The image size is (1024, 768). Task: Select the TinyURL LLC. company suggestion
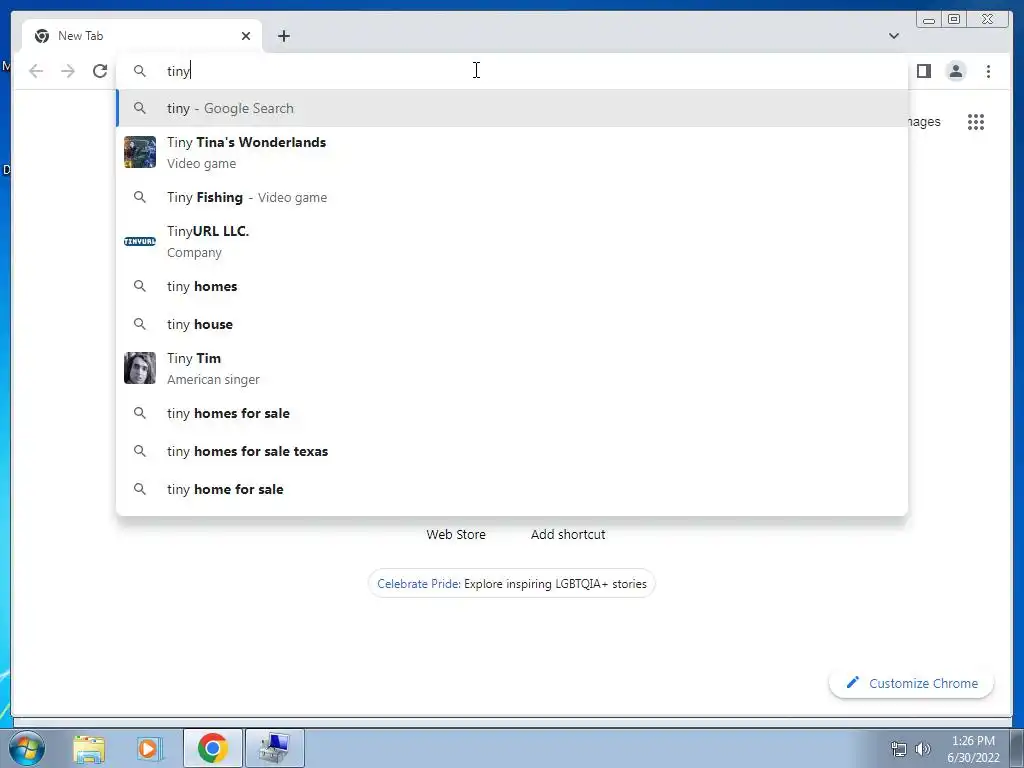[x=512, y=241]
